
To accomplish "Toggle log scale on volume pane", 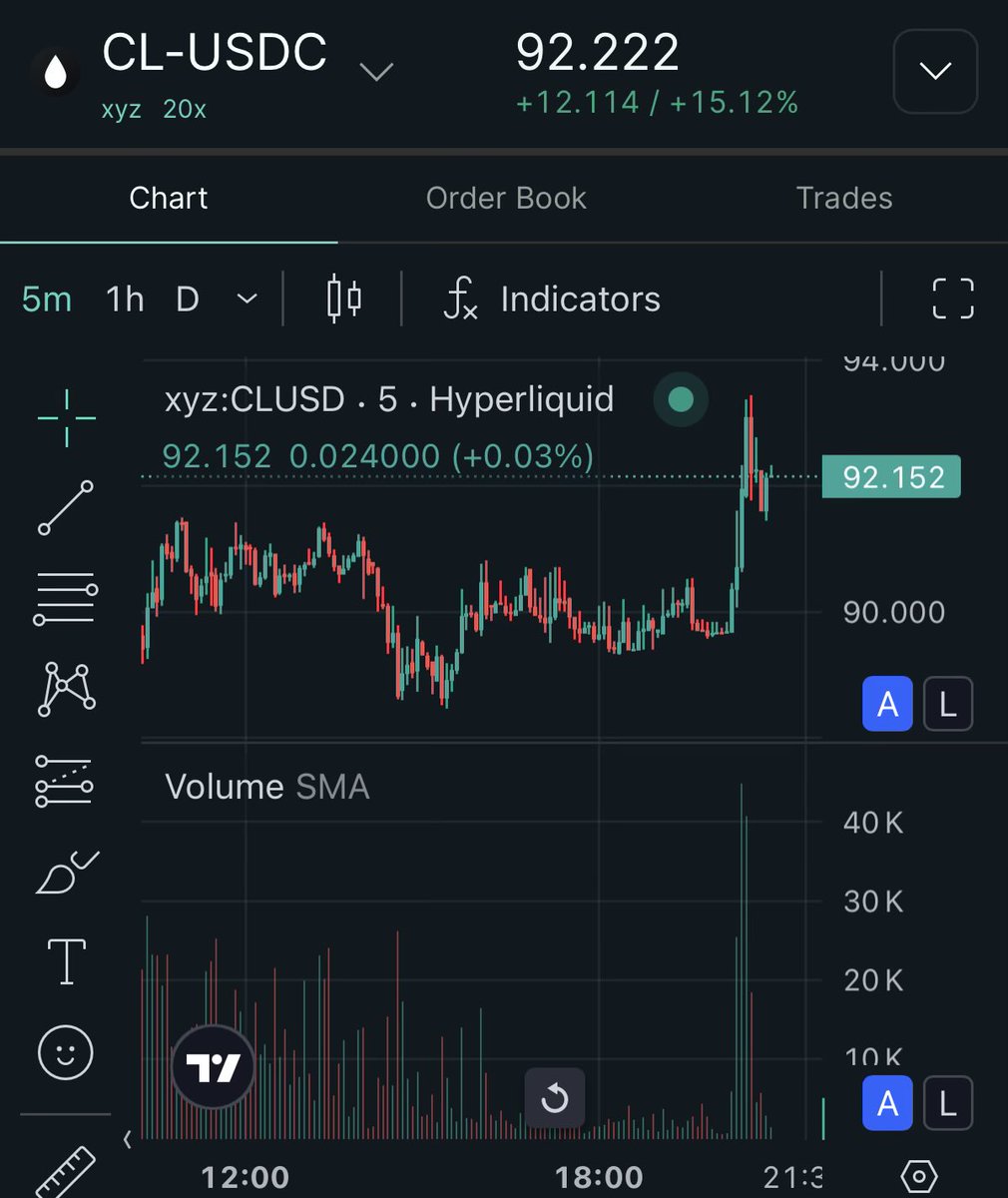I will coord(947,1103).
